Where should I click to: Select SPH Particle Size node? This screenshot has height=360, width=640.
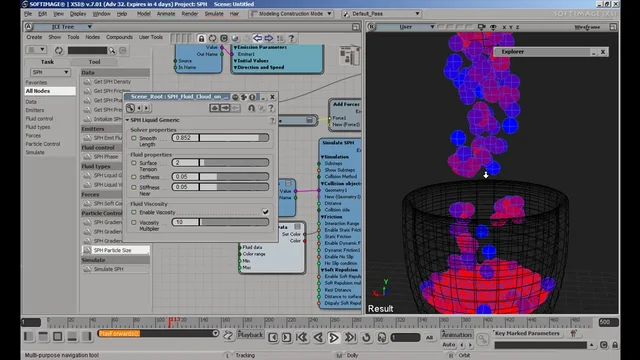[116, 250]
